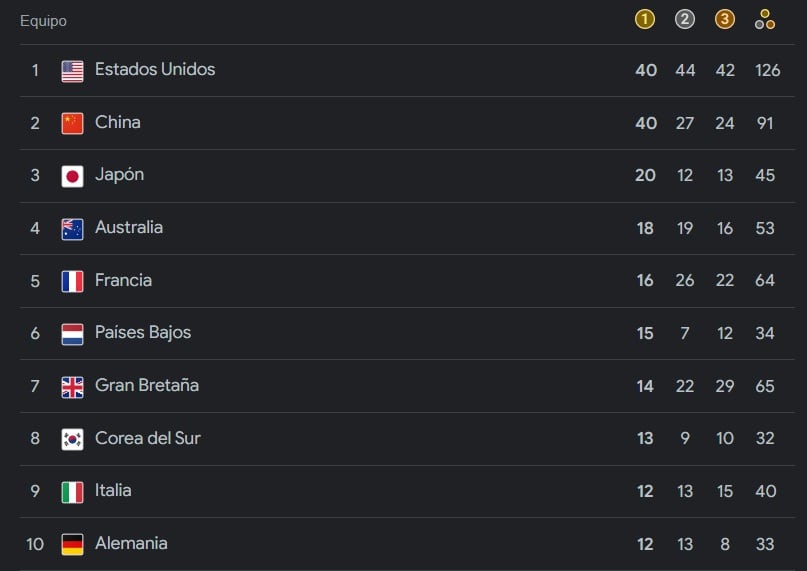The image size is (807, 571).
Task: Open the Países Bajos team link
Action: point(143,332)
